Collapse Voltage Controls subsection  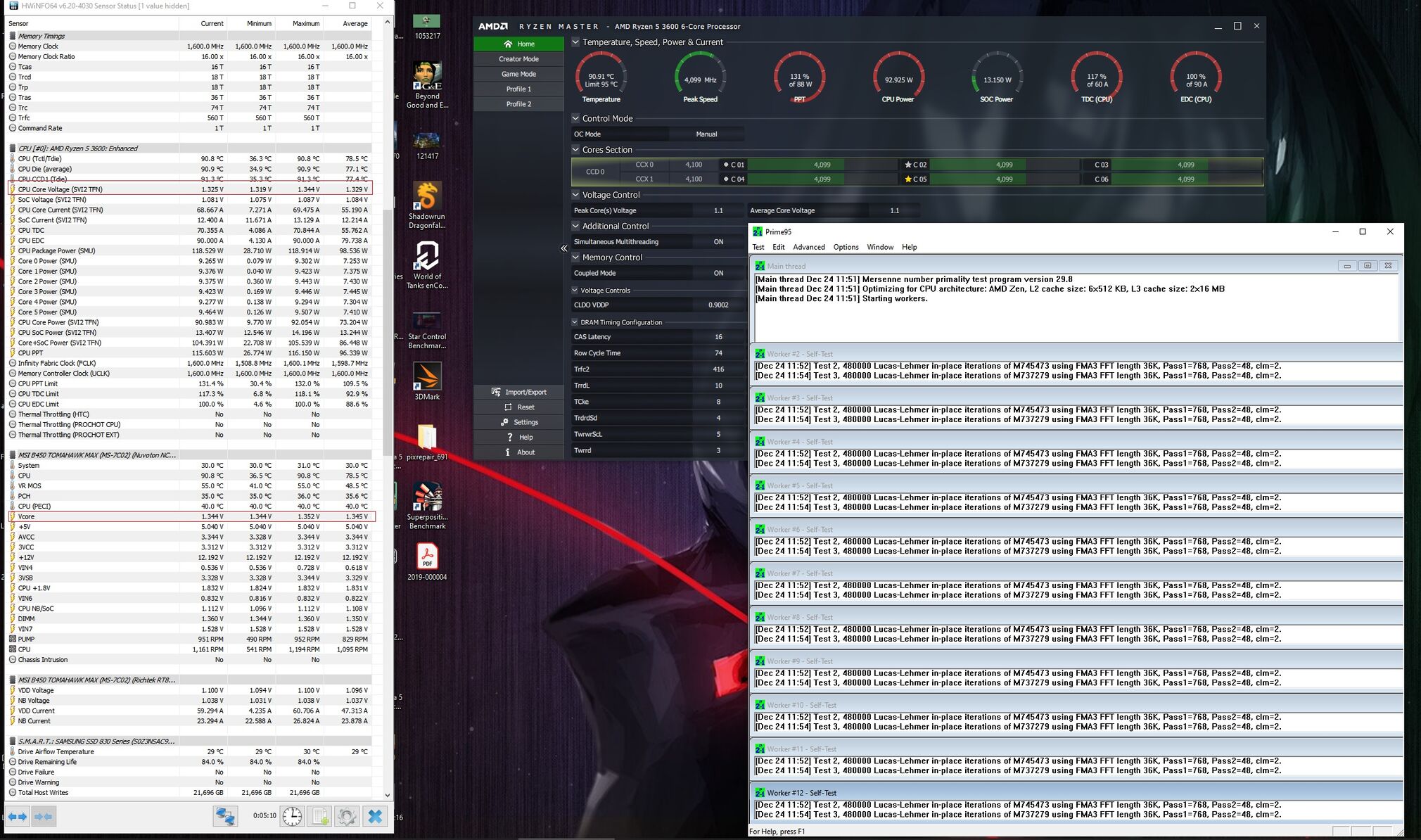pos(575,290)
